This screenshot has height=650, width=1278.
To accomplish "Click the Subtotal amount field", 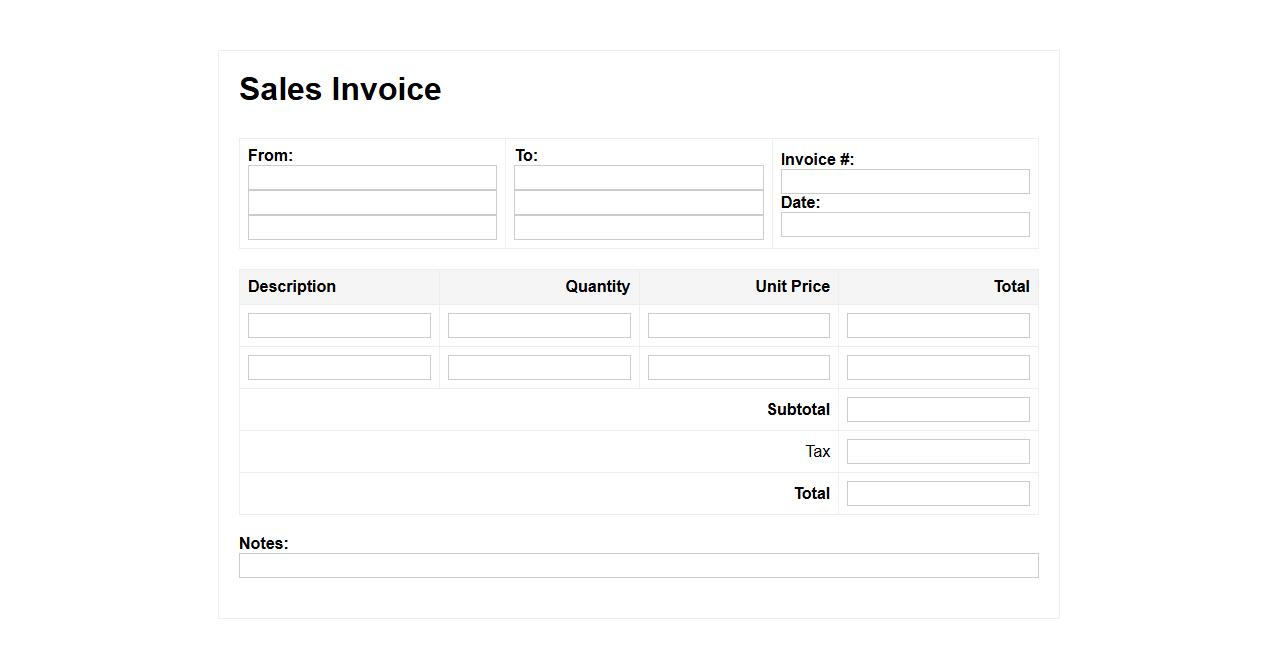I will [937, 410].
